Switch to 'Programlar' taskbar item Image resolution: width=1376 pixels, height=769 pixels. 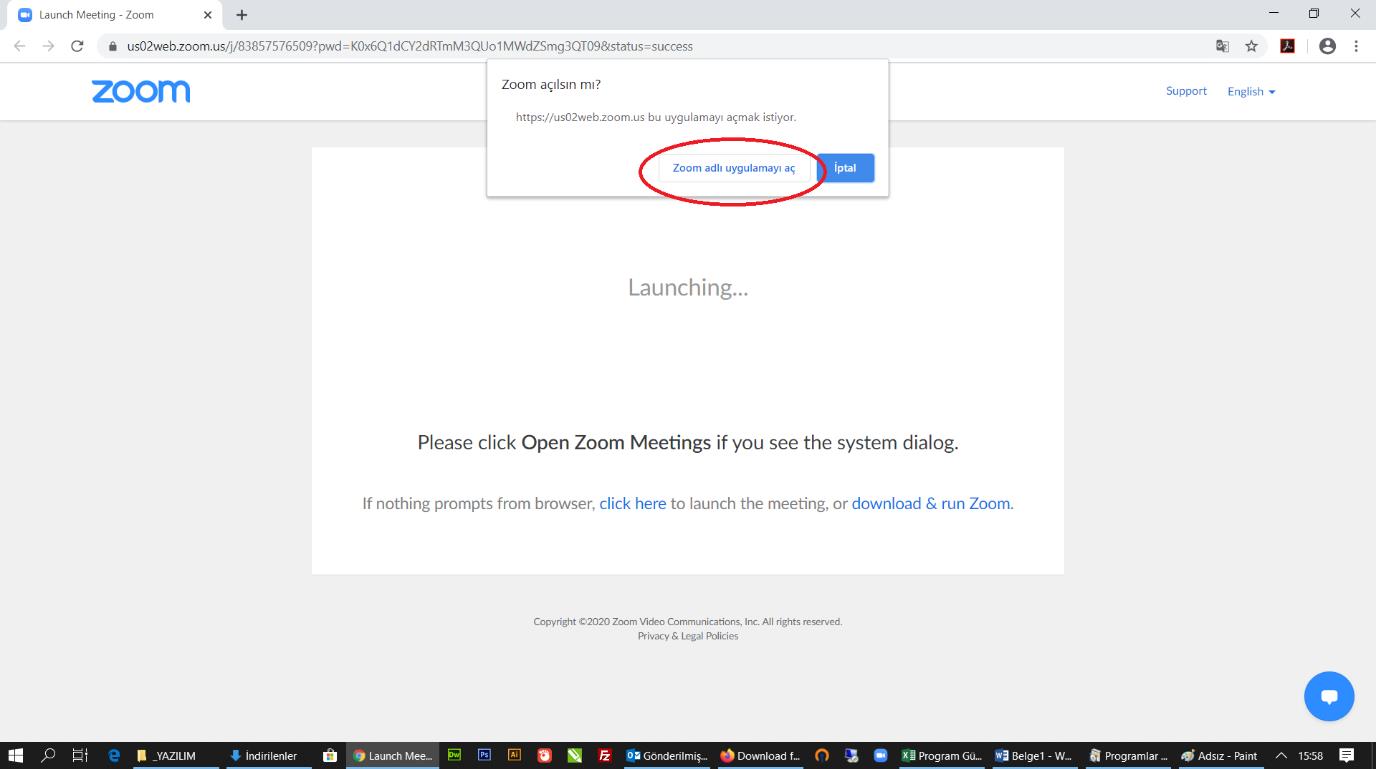coord(1128,756)
